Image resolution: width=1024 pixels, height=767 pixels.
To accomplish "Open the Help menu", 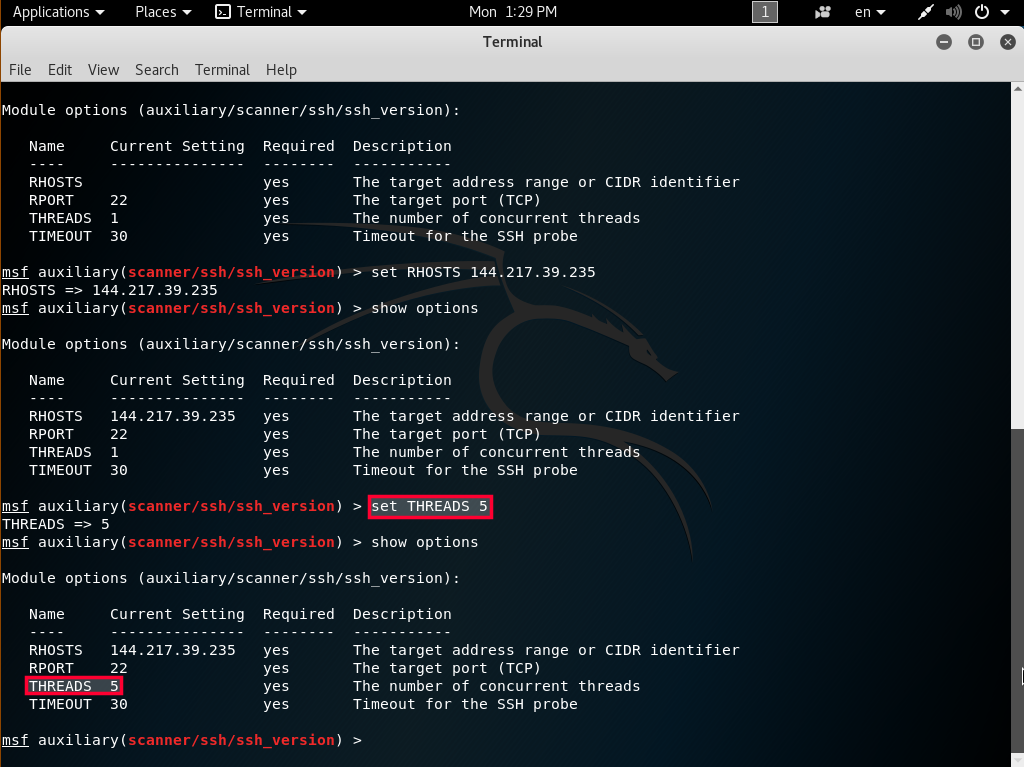I will pyautogui.click(x=281, y=70).
